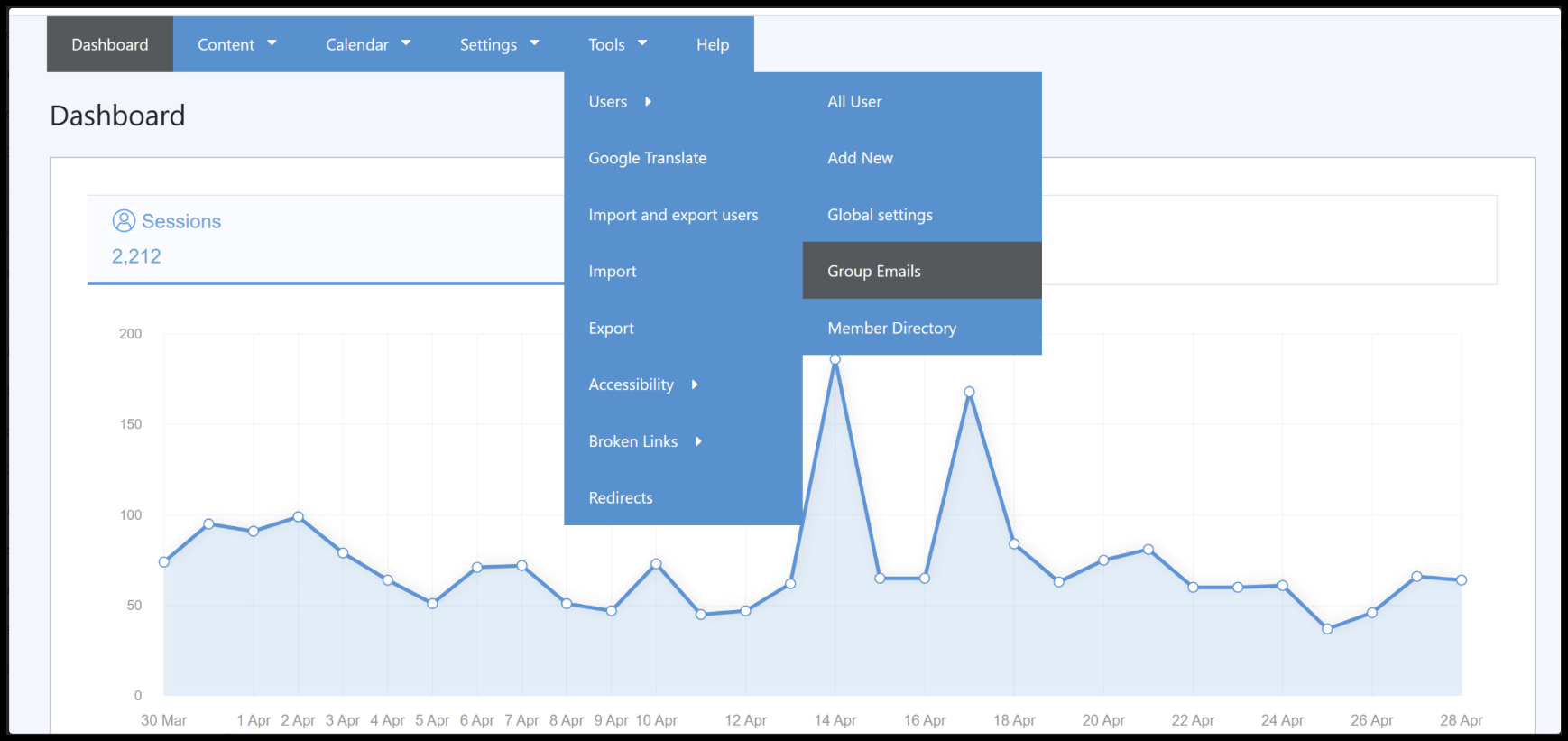
Task: Click the 14 Apr peak data point
Action: point(835,359)
